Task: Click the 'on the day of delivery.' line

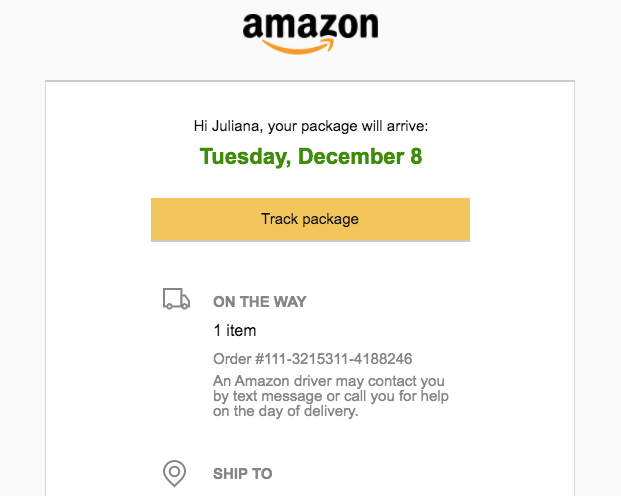Action: (x=286, y=411)
